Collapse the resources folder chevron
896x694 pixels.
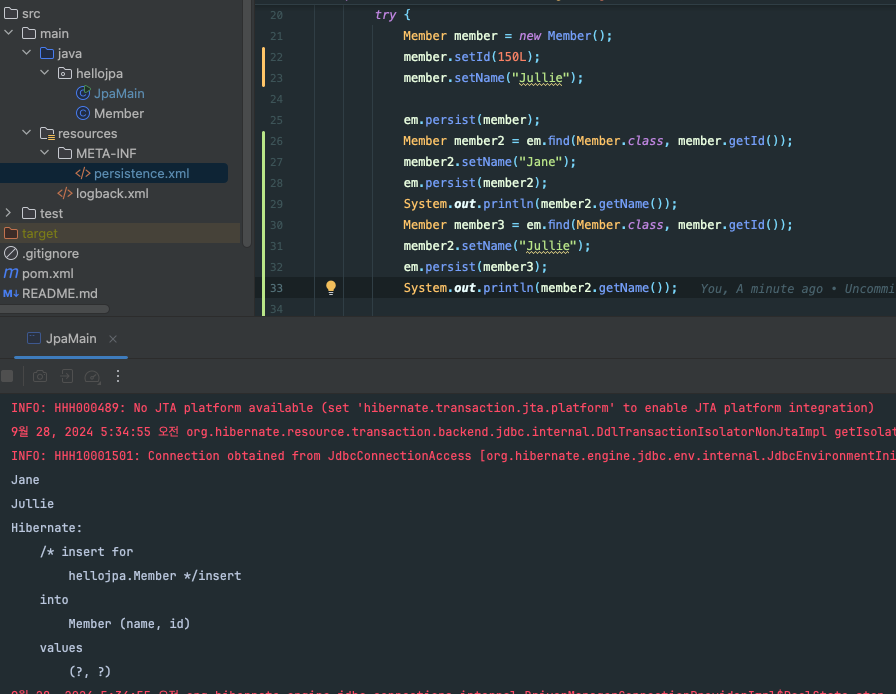pyautogui.click(x=27, y=133)
